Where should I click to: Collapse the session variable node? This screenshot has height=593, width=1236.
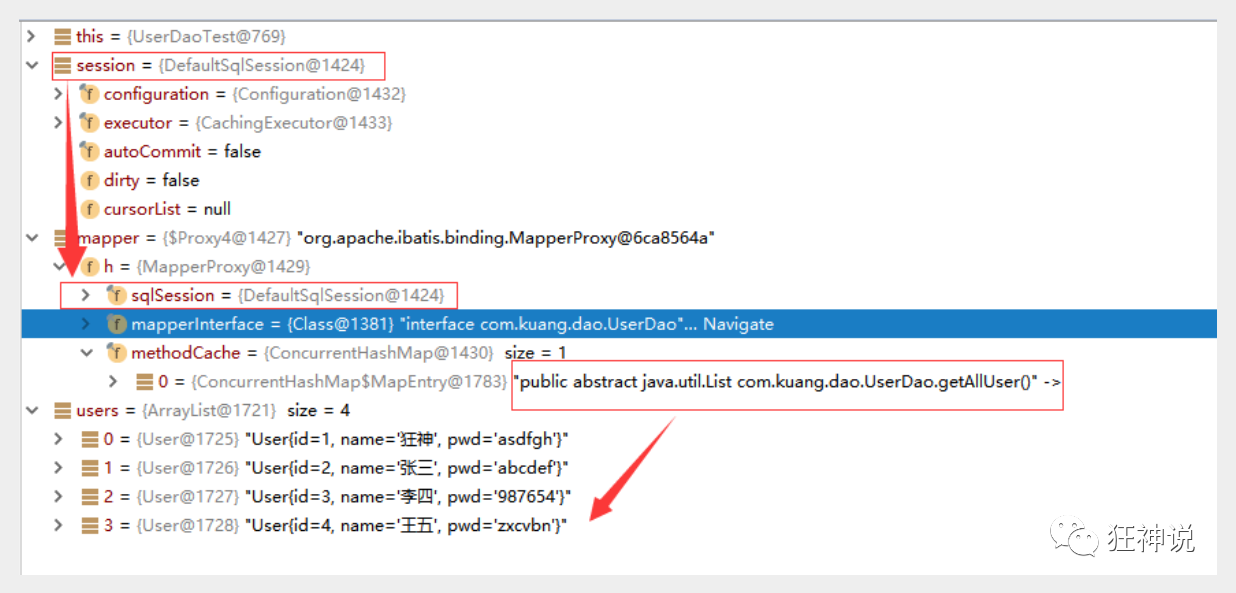pyautogui.click(x=31, y=65)
